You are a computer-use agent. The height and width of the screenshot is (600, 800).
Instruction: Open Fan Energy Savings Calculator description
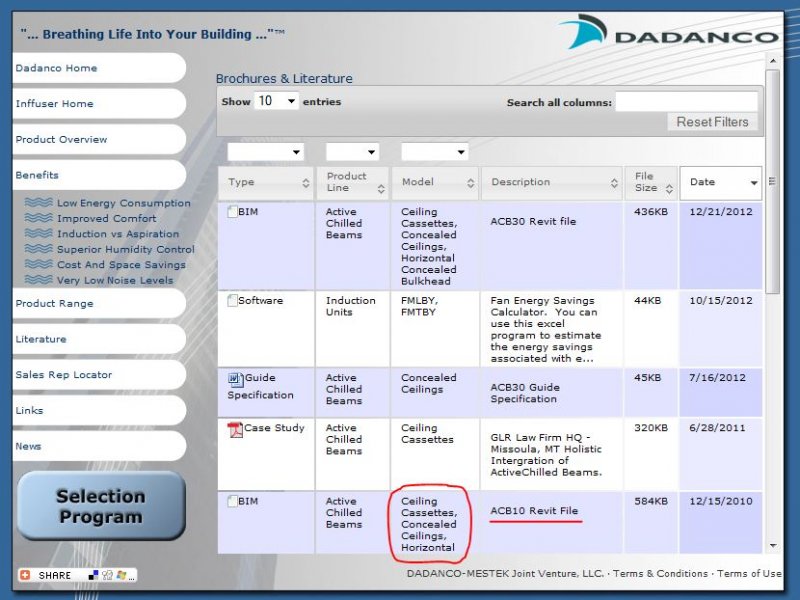pos(545,330)
